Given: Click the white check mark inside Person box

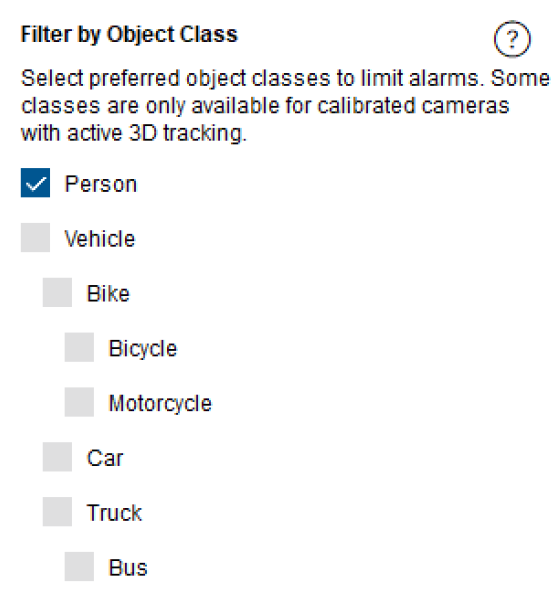Looking at the screenshot, I should [x=35, y=184].
